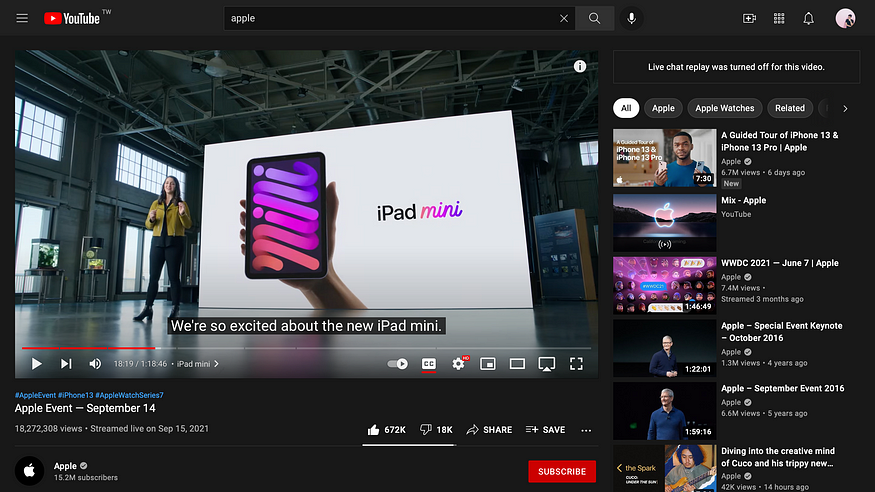This screenshot has height=492, width=875.
Task: Open YouTube apps grid
Action: click(x=778, y=18)
